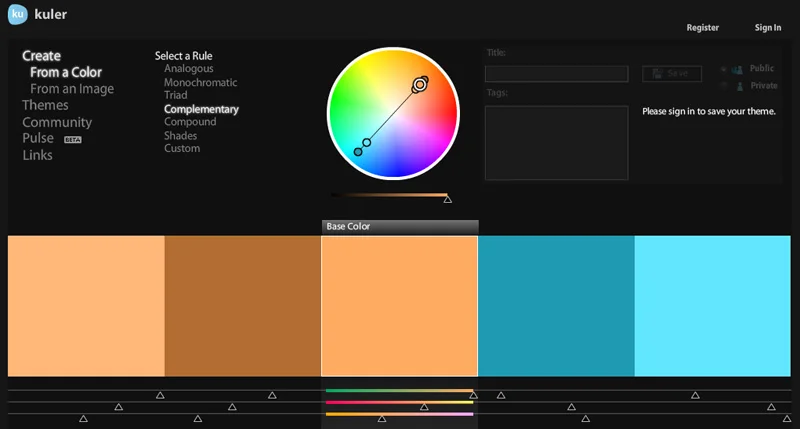Click handle on pink-to-yellow base color slider

pos(424,407)
